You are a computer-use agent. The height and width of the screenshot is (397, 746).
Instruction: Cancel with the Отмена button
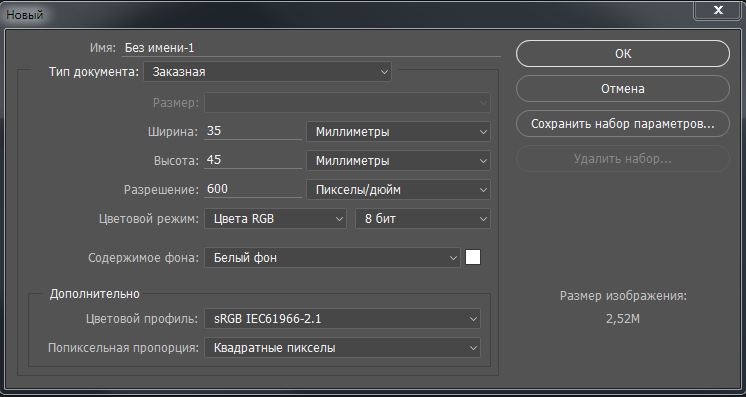(x=623, y=89)
